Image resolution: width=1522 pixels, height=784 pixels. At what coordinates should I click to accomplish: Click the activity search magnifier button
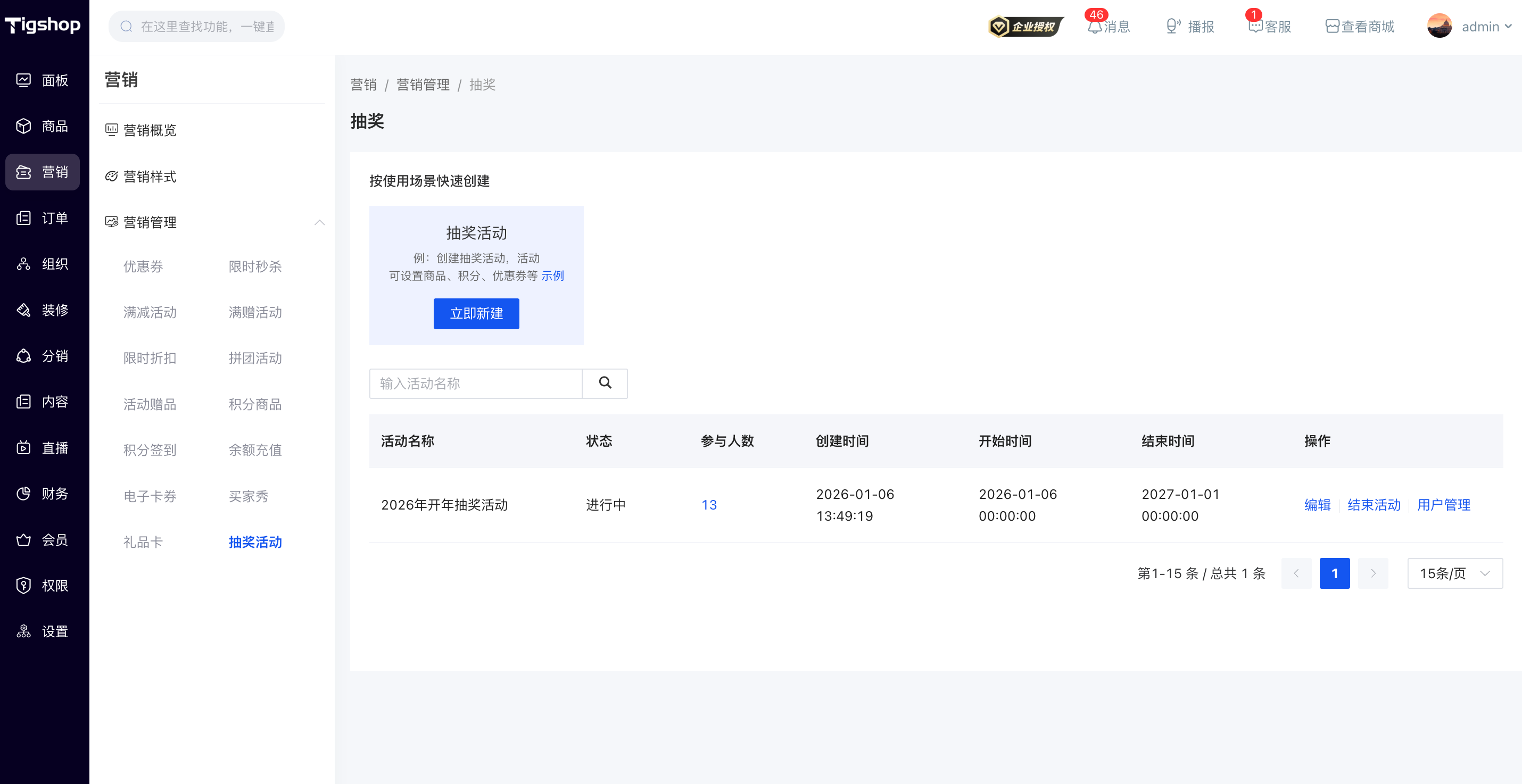tap(605, 383)
